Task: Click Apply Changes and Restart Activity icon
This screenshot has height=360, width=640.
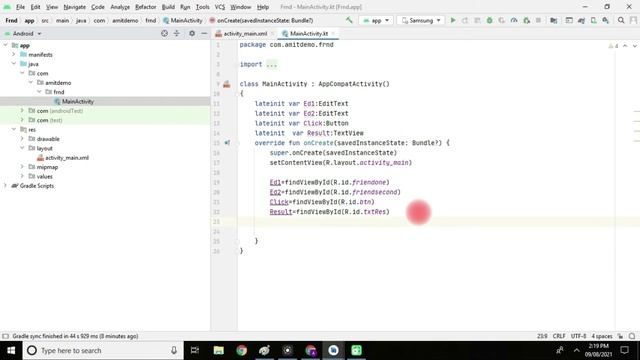Action: coord(465,20)
